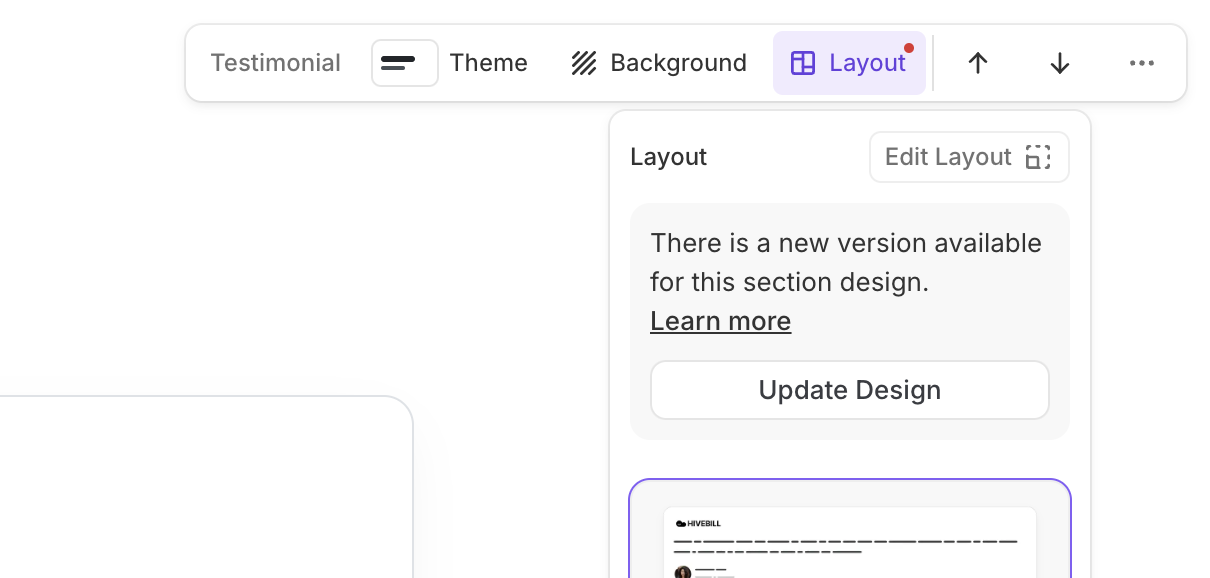Click the red notification dot on Layout
The height and width of the screenshot is (578, 1210).
click(x=909, y=46)
